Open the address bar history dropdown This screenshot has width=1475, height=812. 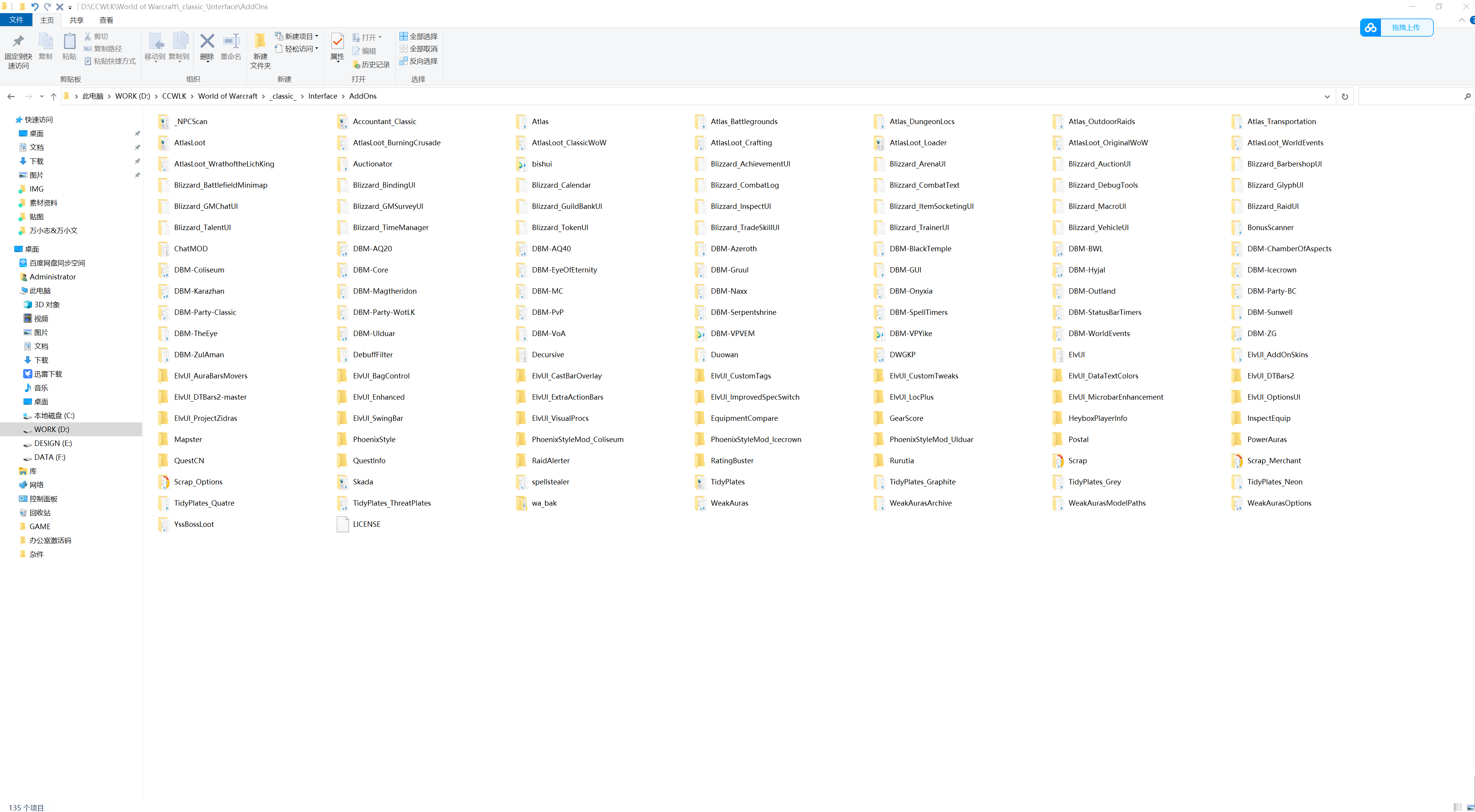pyautogui.click(x=1327, y=96)
